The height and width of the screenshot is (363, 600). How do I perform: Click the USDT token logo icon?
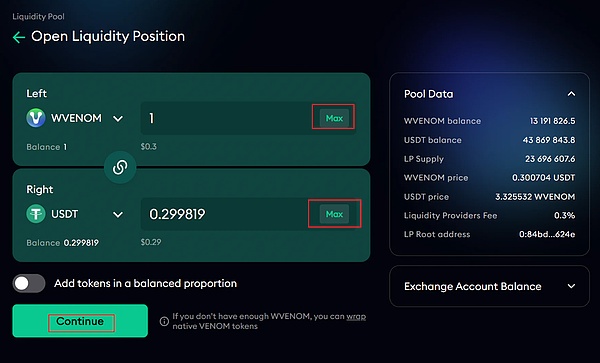[x=36, y=214]
